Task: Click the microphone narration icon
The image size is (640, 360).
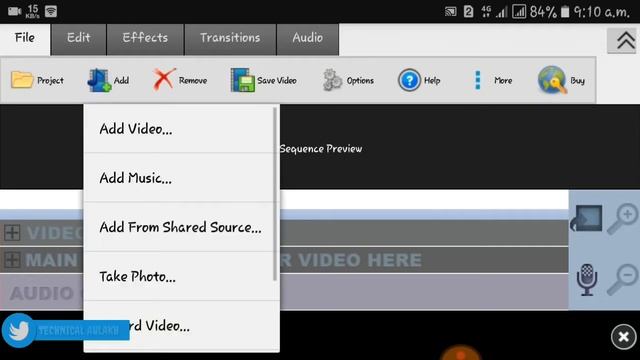Action: click(x=587, y=280)
